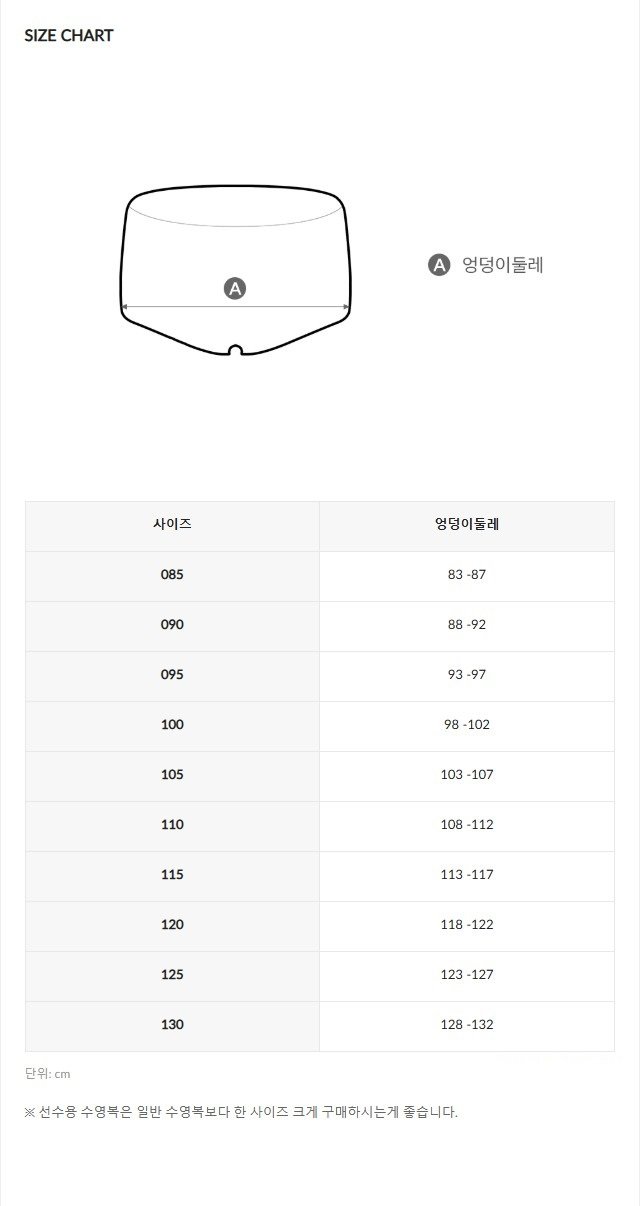Click the 사이즈 column header
Image resolution: width=640 pixels, height=1206 pixels.
click(172, 525)
